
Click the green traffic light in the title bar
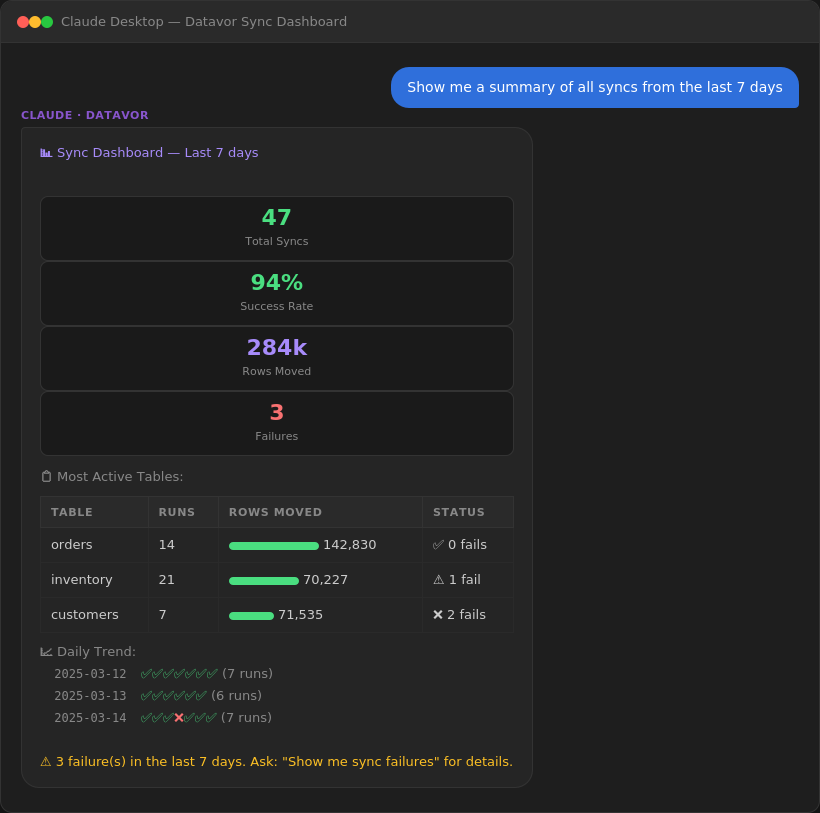[47, 20]
